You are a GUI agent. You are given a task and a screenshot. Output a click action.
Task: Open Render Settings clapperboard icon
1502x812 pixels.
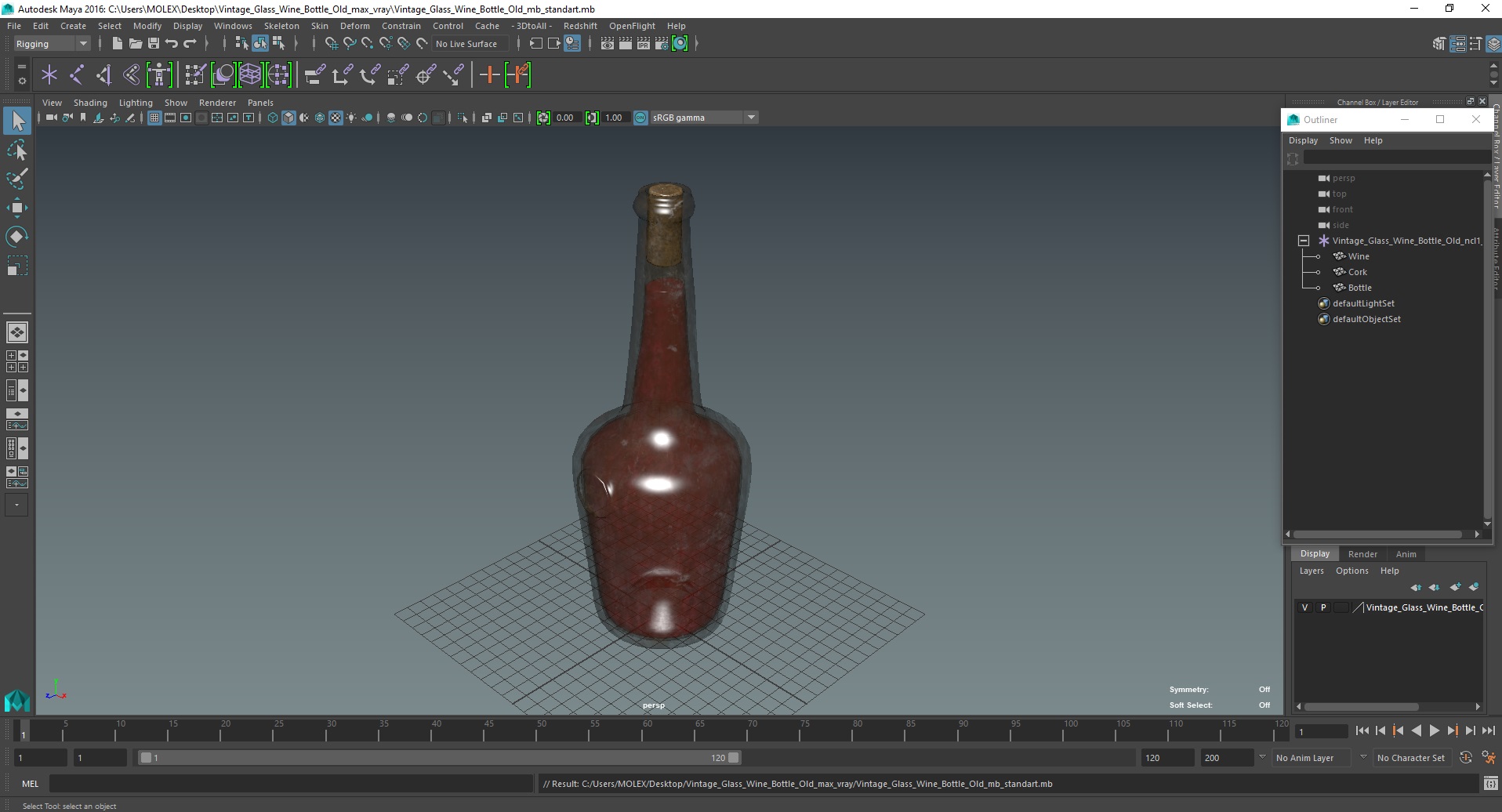pos(662,44)
